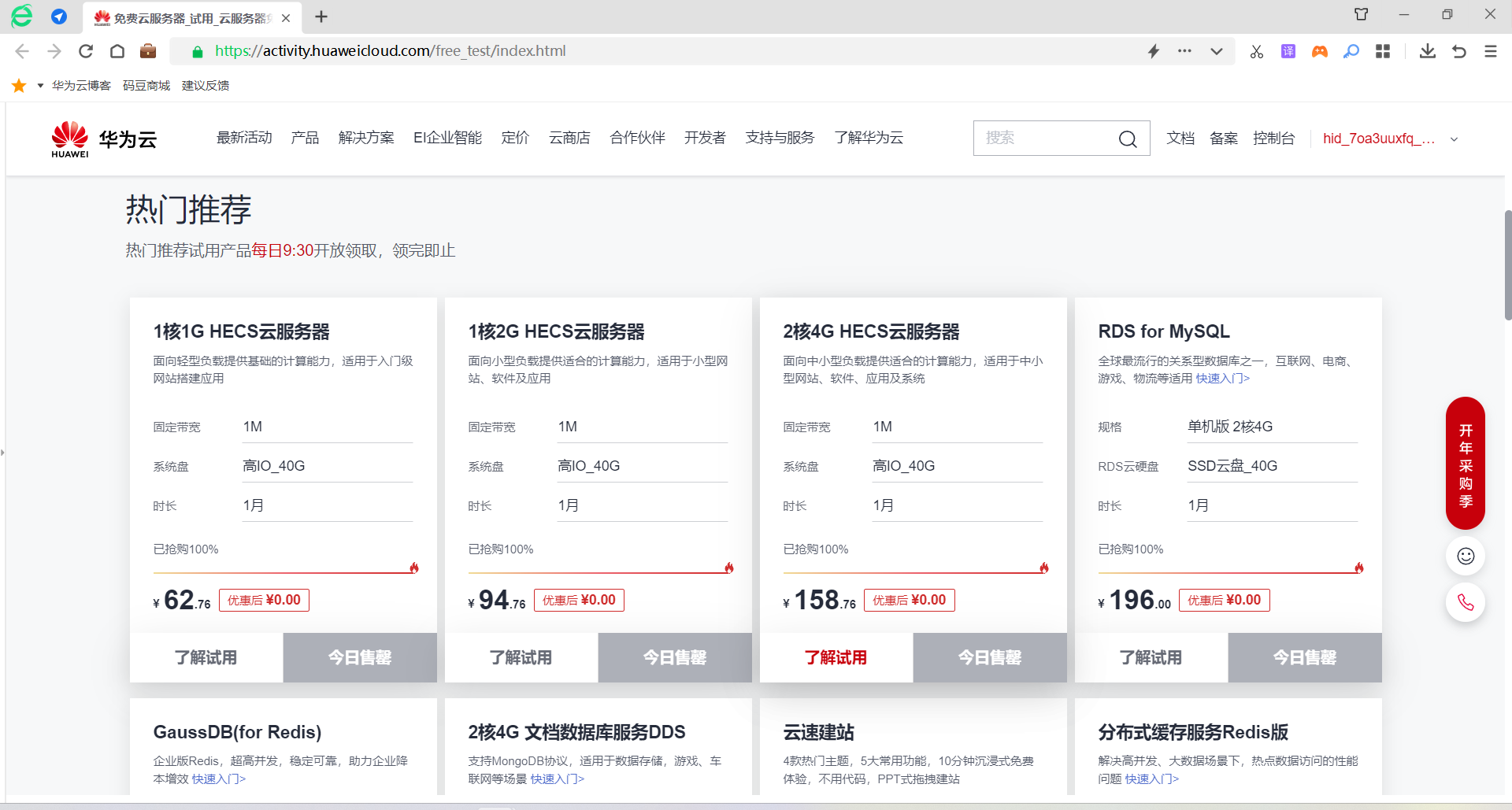
Task: Click the smiley feedback floating icon
Action: point(1466,557)
